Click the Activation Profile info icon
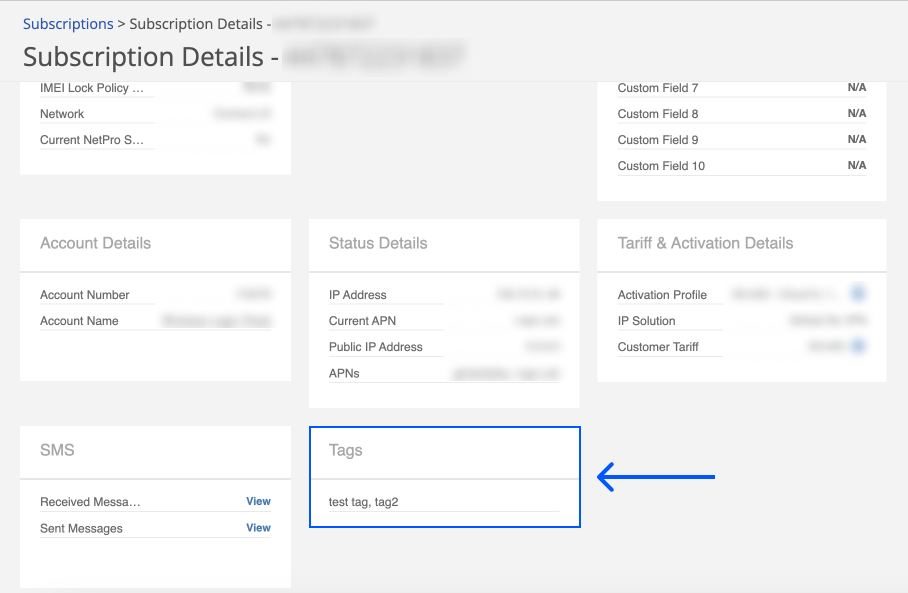908x593 pixels. [x=858, y=294]
